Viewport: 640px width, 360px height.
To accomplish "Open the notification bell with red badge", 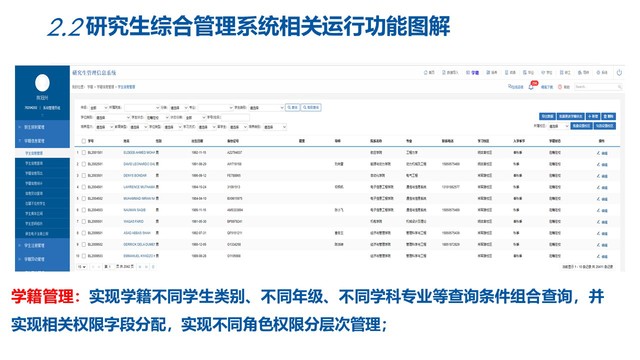I will click(x=532, y=86).
